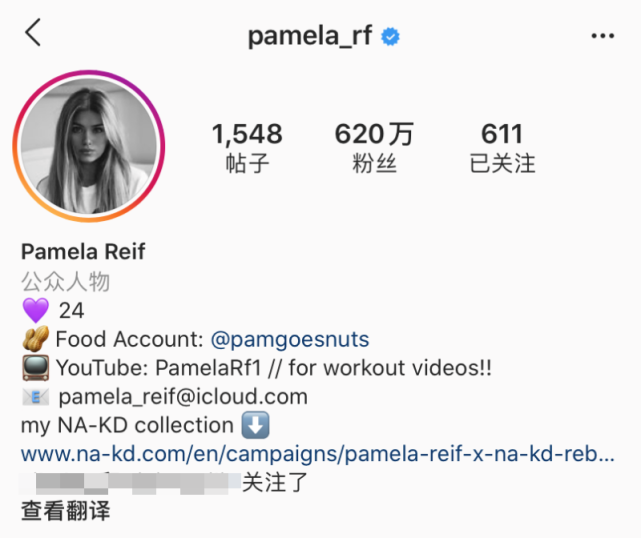Tap the peanut emoji icon
The image size is (641, 538).
(x=36, y=339)
